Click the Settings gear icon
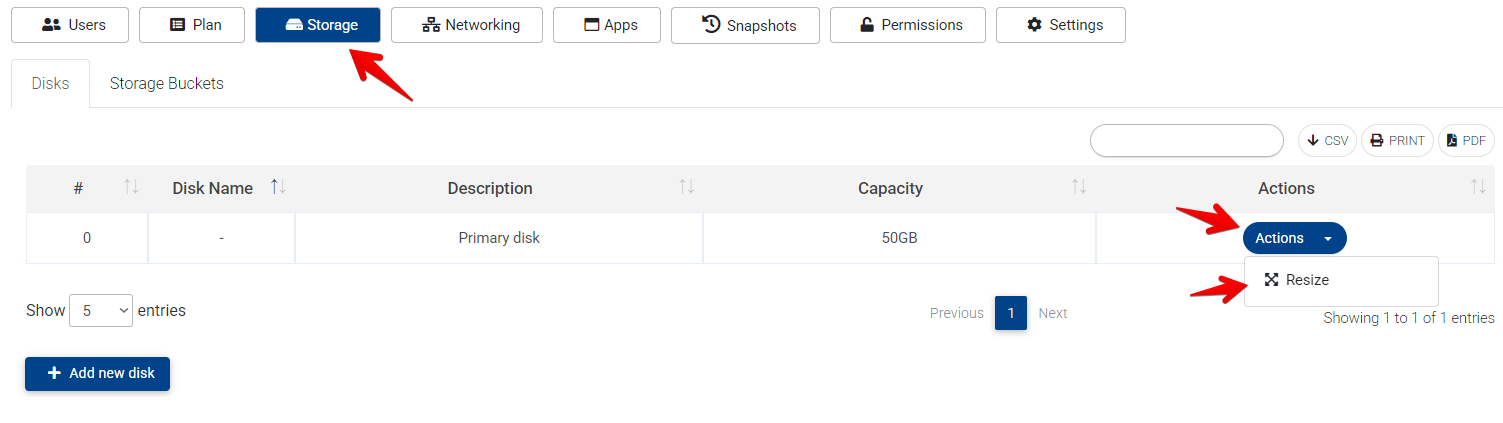 [1035, 25]
